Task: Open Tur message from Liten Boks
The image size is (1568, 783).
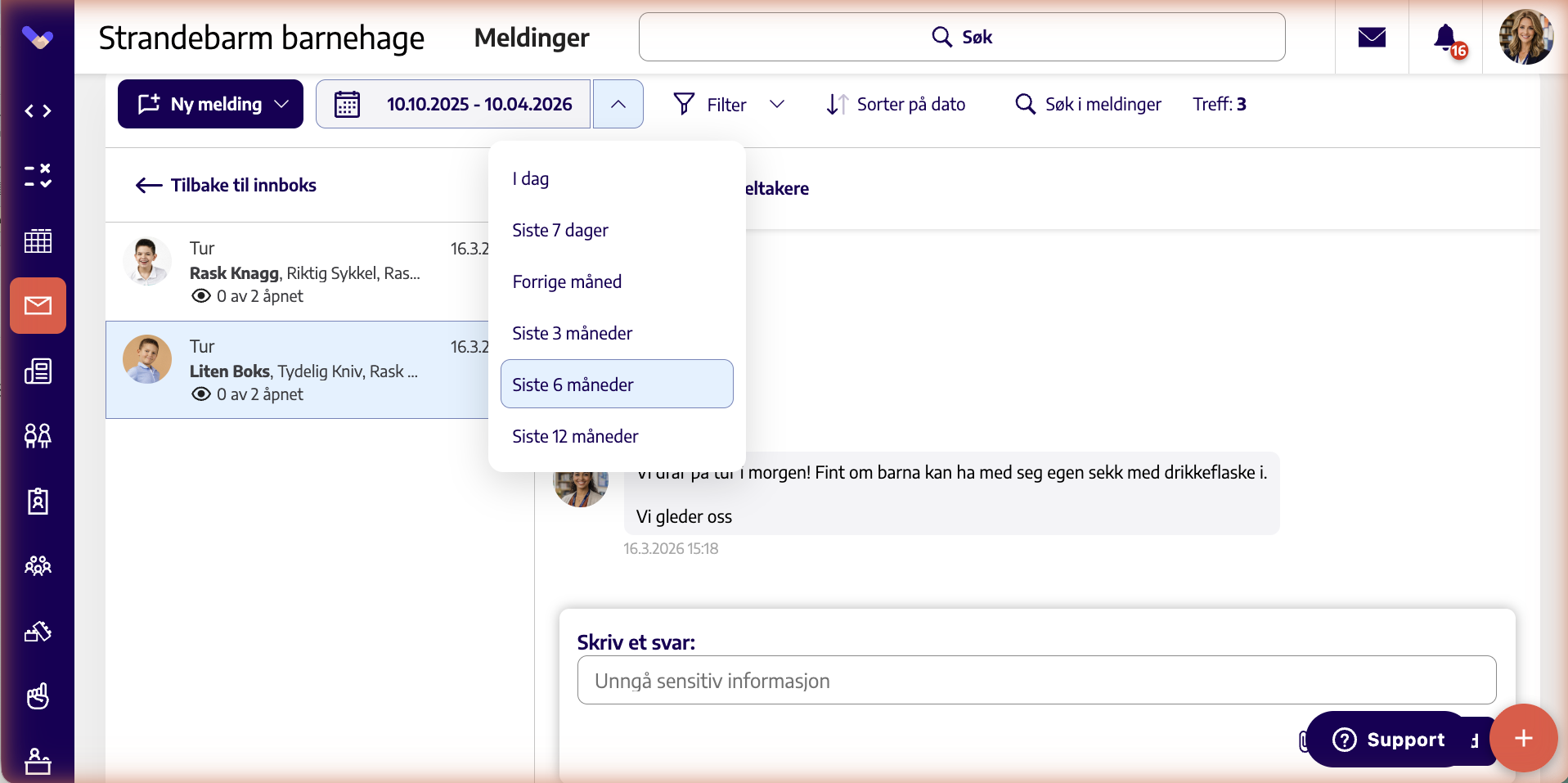Action: [298, 370]
